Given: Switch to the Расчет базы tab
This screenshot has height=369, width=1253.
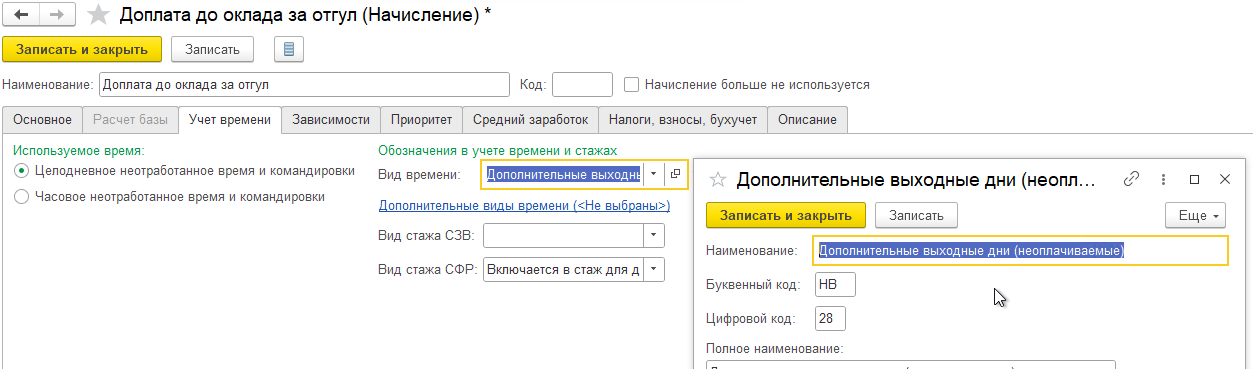Looking at the screenshot, I should point(130,120).
